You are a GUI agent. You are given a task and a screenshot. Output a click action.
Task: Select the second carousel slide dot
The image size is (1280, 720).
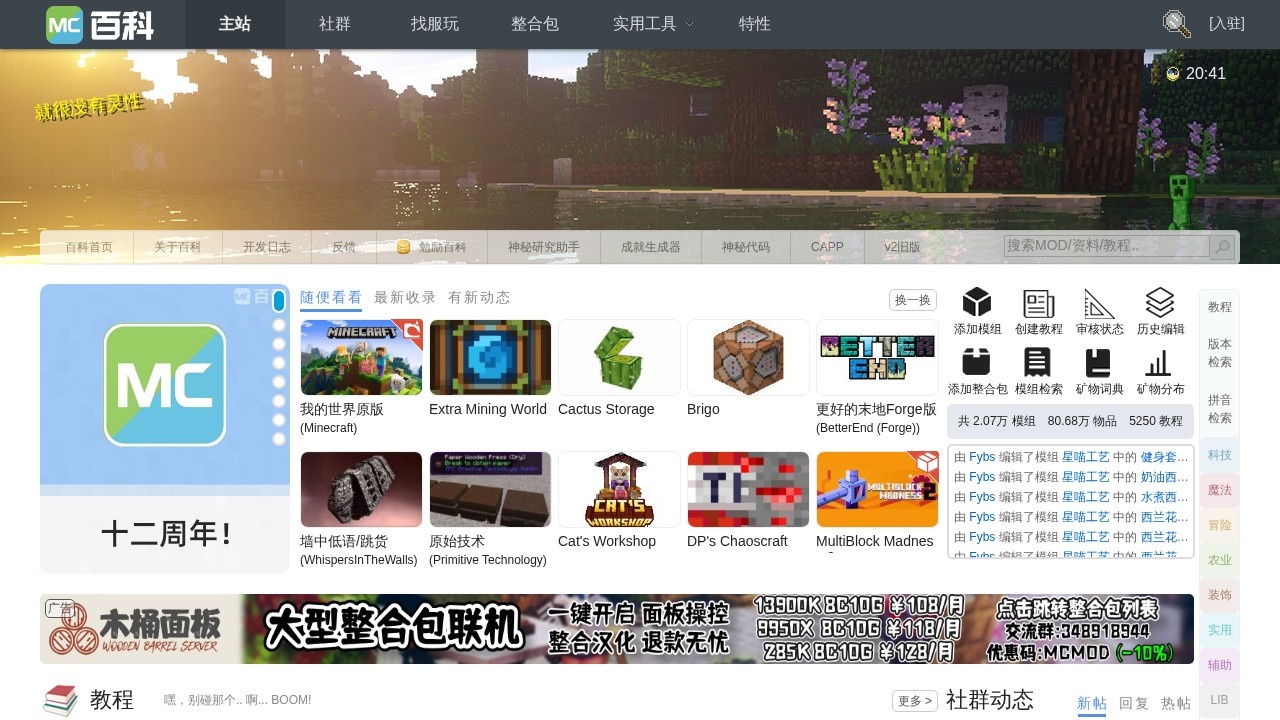coord(279,325)
